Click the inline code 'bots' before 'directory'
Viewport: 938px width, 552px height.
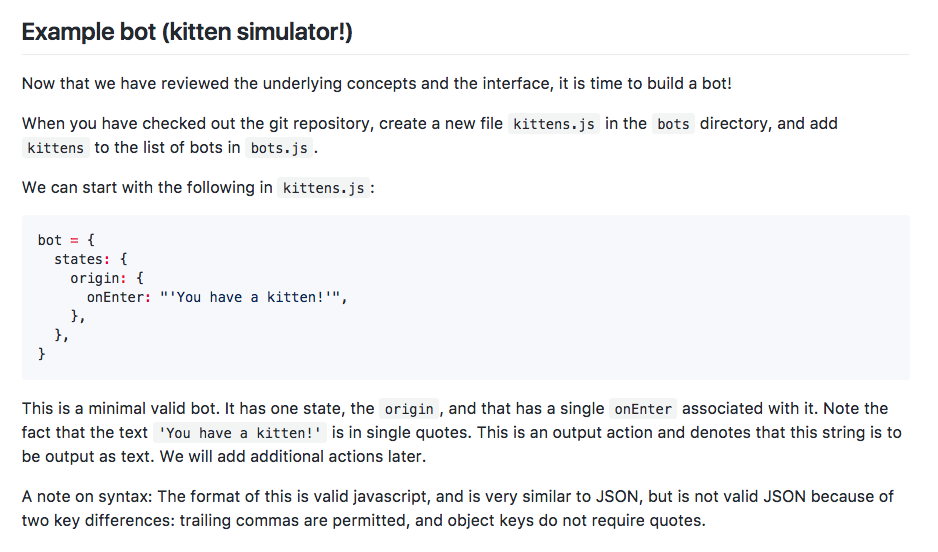point(672,124)
